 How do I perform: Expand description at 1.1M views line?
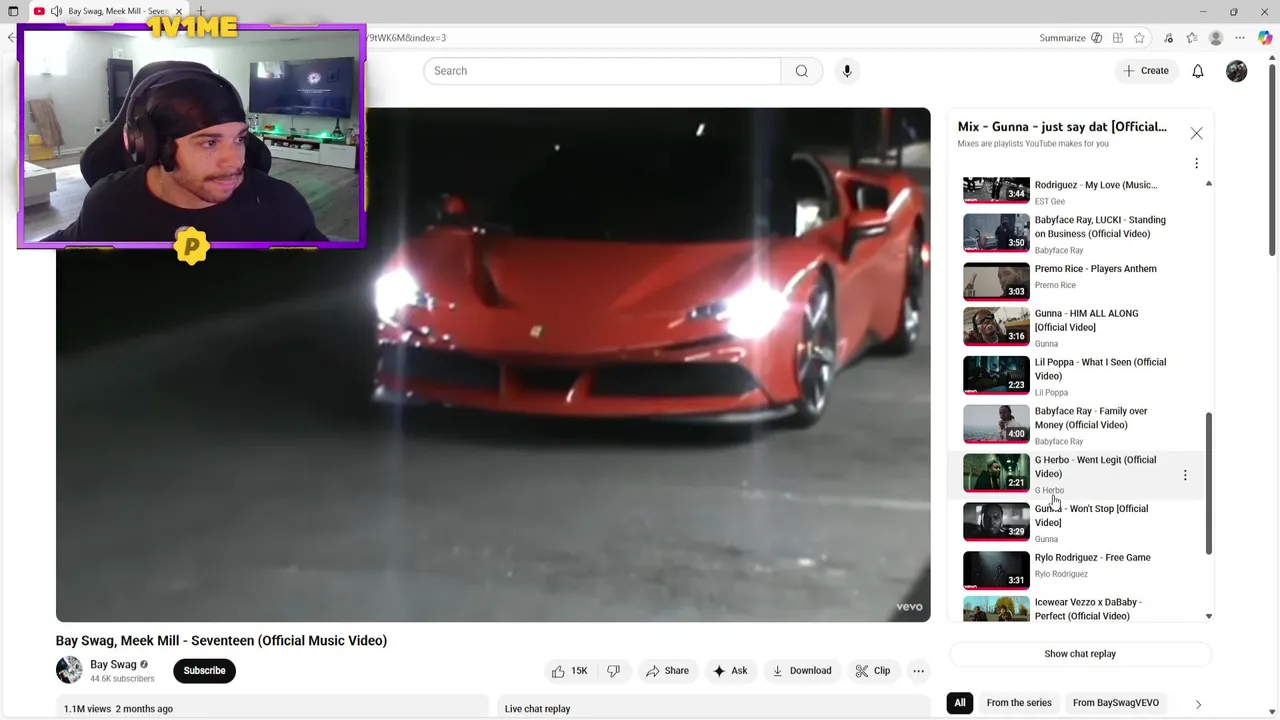point(118,709)
